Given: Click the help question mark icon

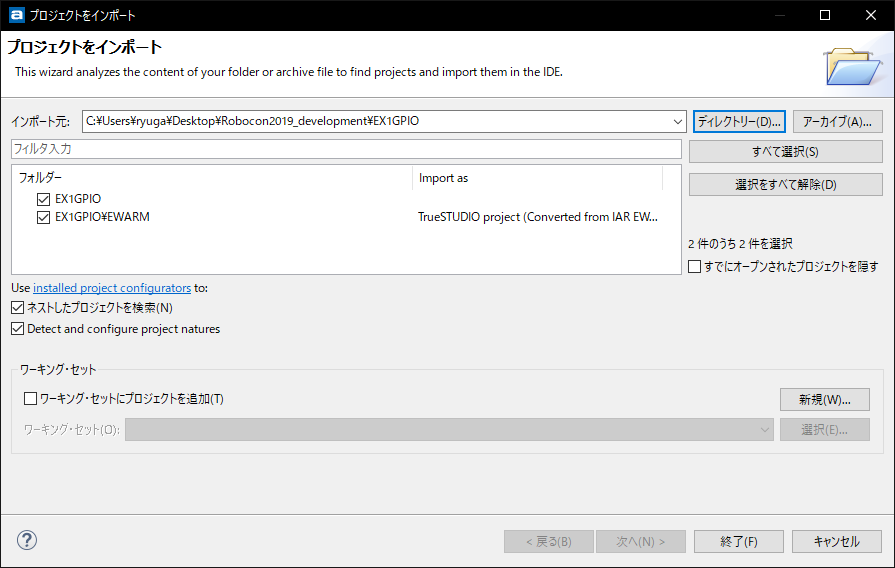Looking at the screenshot, I should 27,540.
